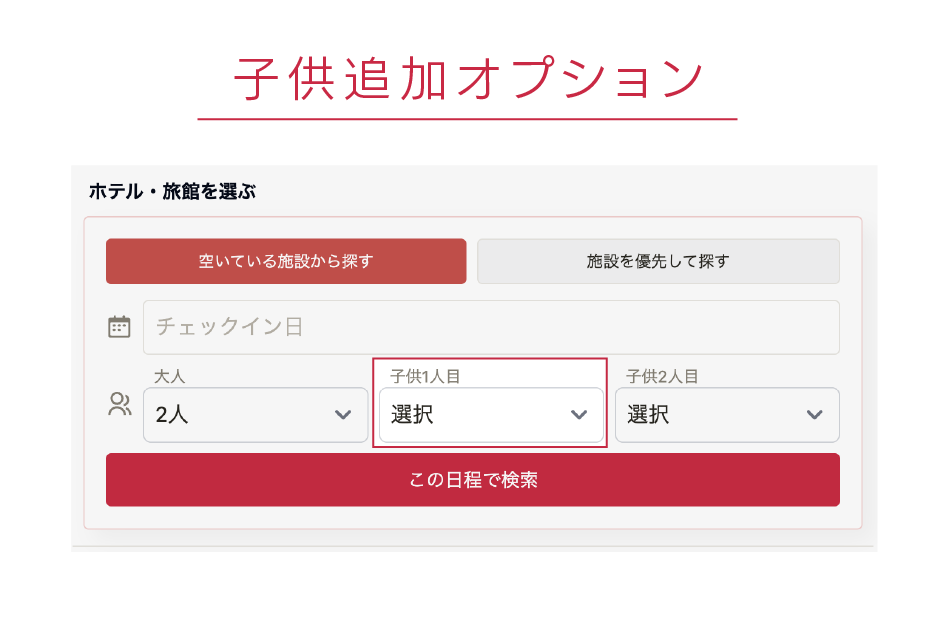The image size is (935, 625).
Task: Switch to the 施設を優先して探す tab
Action: [658, 261]
